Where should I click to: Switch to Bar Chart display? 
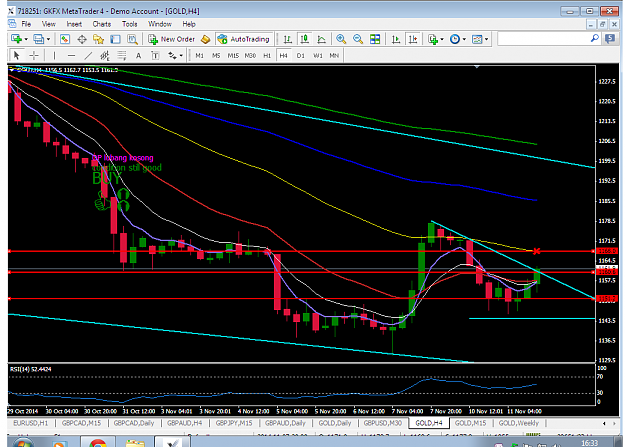pyautogui.click(x=287, y=39)
